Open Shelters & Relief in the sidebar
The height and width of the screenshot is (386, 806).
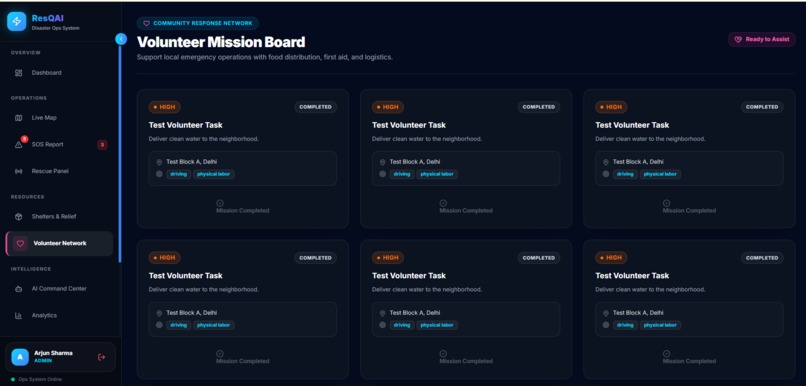click(59, 216)
